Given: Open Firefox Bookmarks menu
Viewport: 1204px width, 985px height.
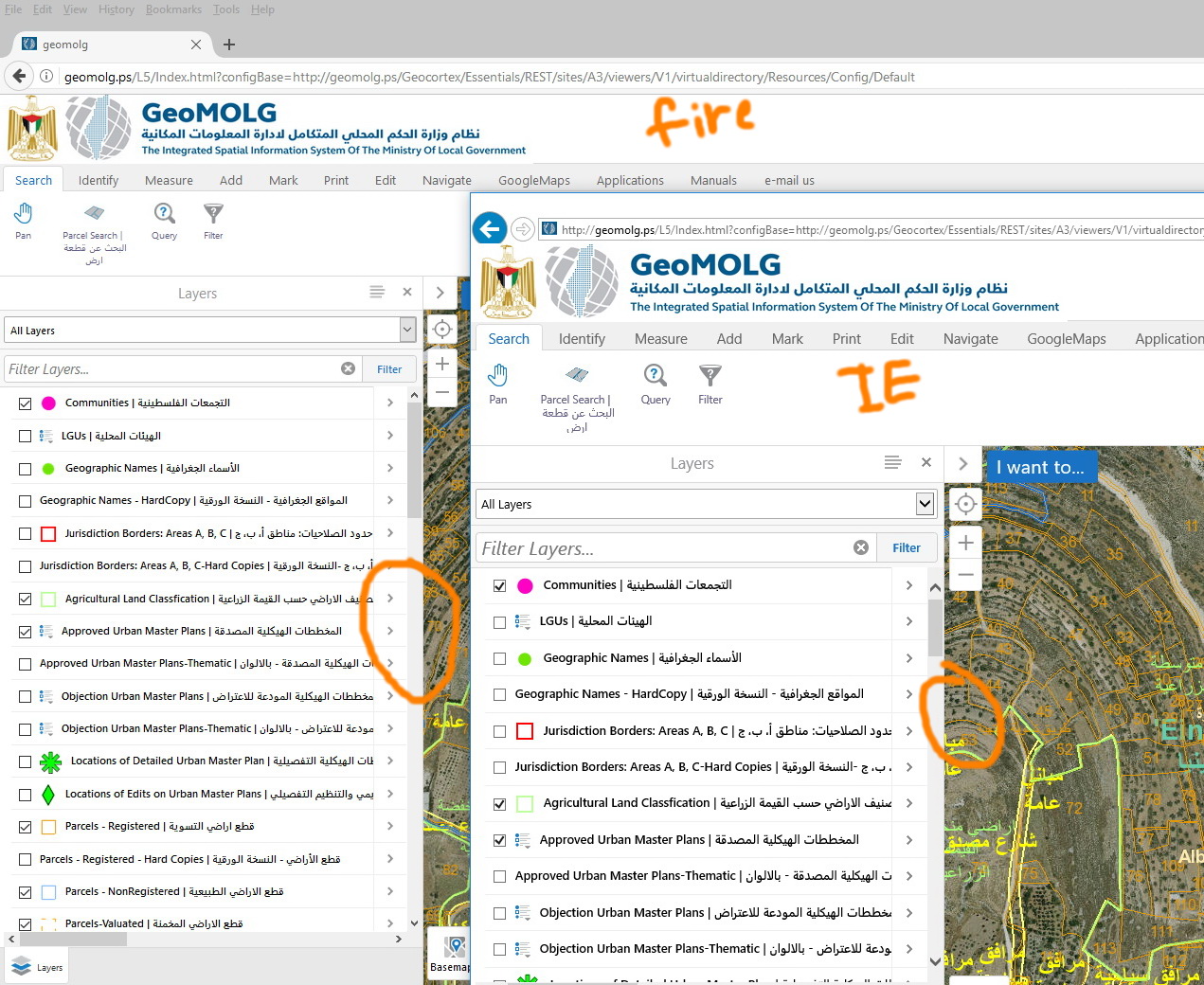Looking at the screenshot, I should pyautogui.click(x=173, y=9).
